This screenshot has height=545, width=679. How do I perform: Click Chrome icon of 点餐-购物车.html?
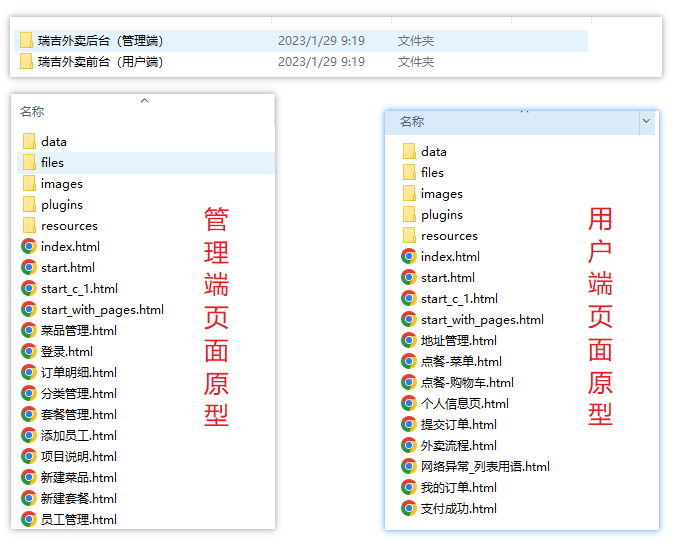click(x=409, y=383)
